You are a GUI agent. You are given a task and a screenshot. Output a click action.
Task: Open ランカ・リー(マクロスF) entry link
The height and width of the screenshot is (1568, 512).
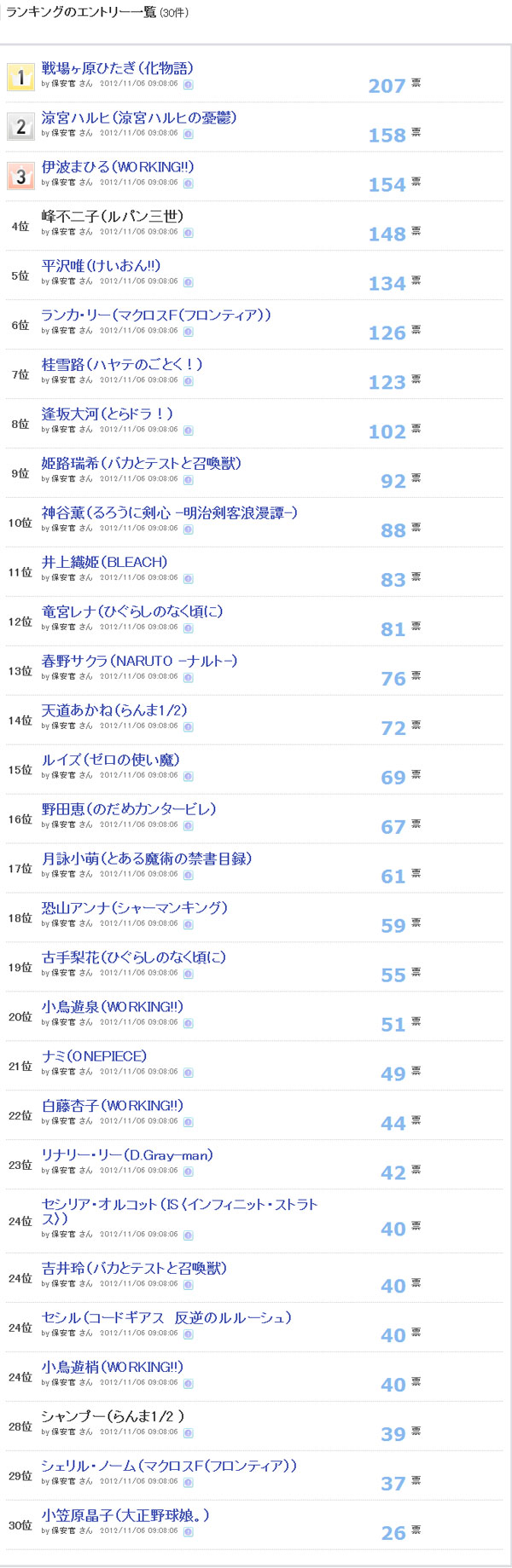click(156, 315)
